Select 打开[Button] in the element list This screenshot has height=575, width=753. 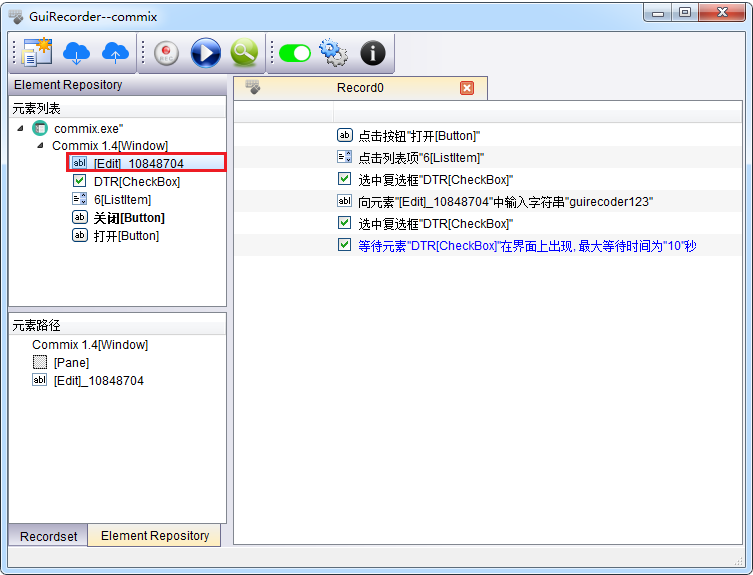tap(126, 236)
